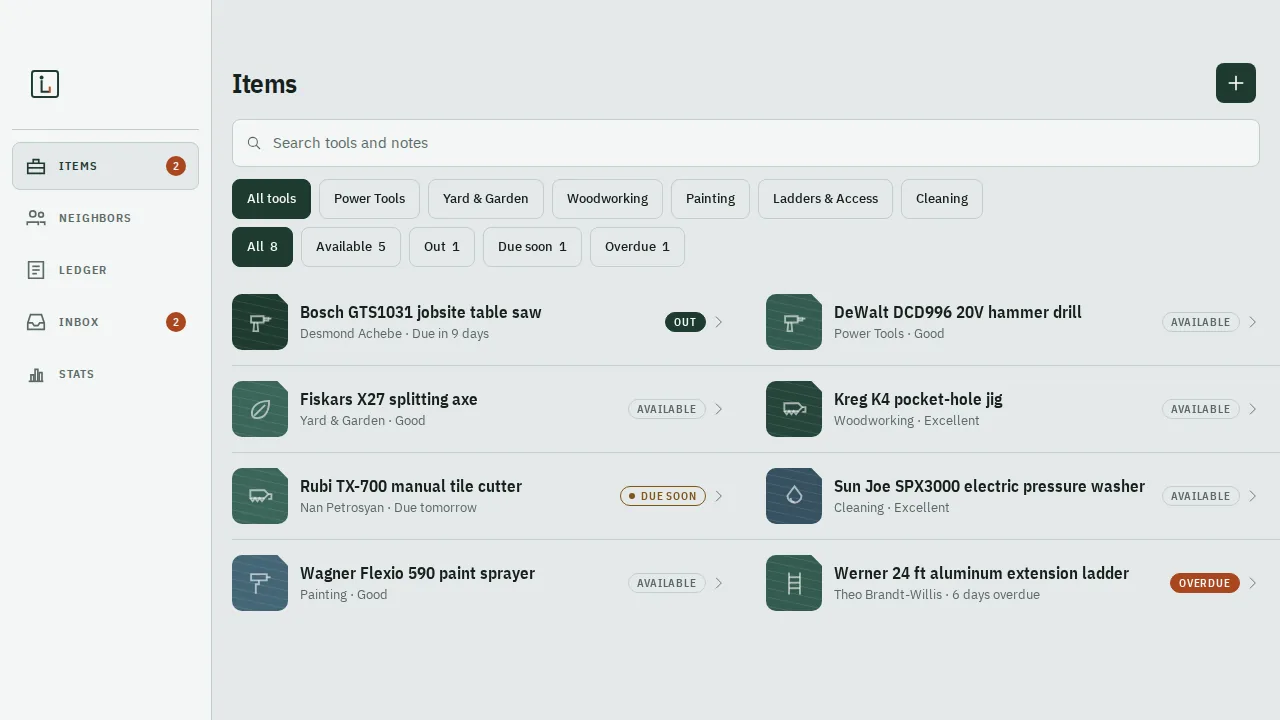
Task: Click the DeWalt hammer drill thumbnail icon
Action: [794, 322]
